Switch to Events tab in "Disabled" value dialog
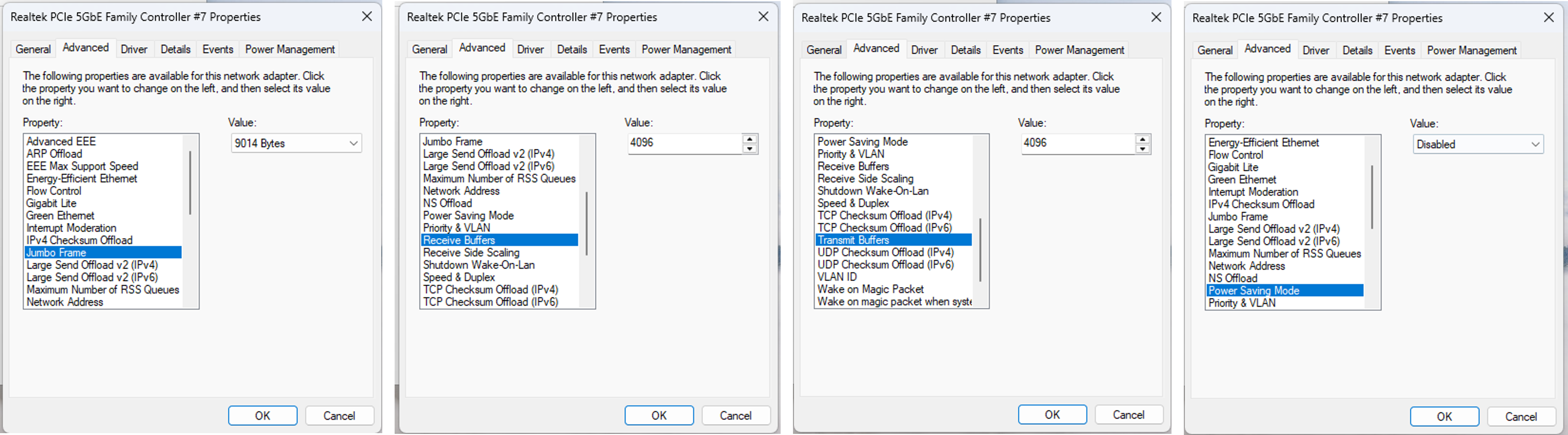 pos(1400,50)
